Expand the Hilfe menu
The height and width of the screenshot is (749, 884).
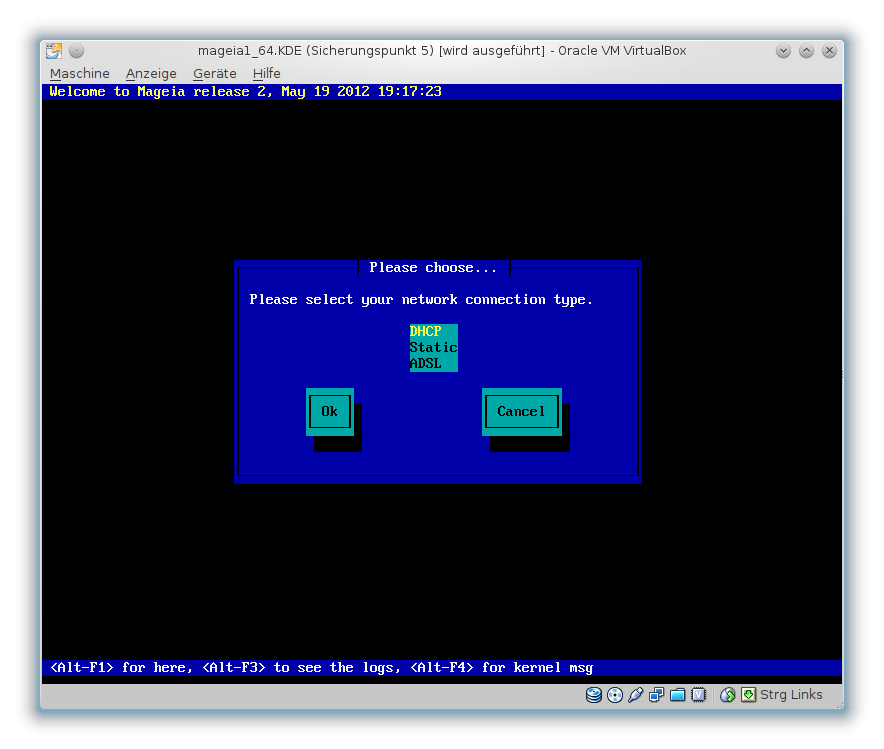(x=267, y=74)
